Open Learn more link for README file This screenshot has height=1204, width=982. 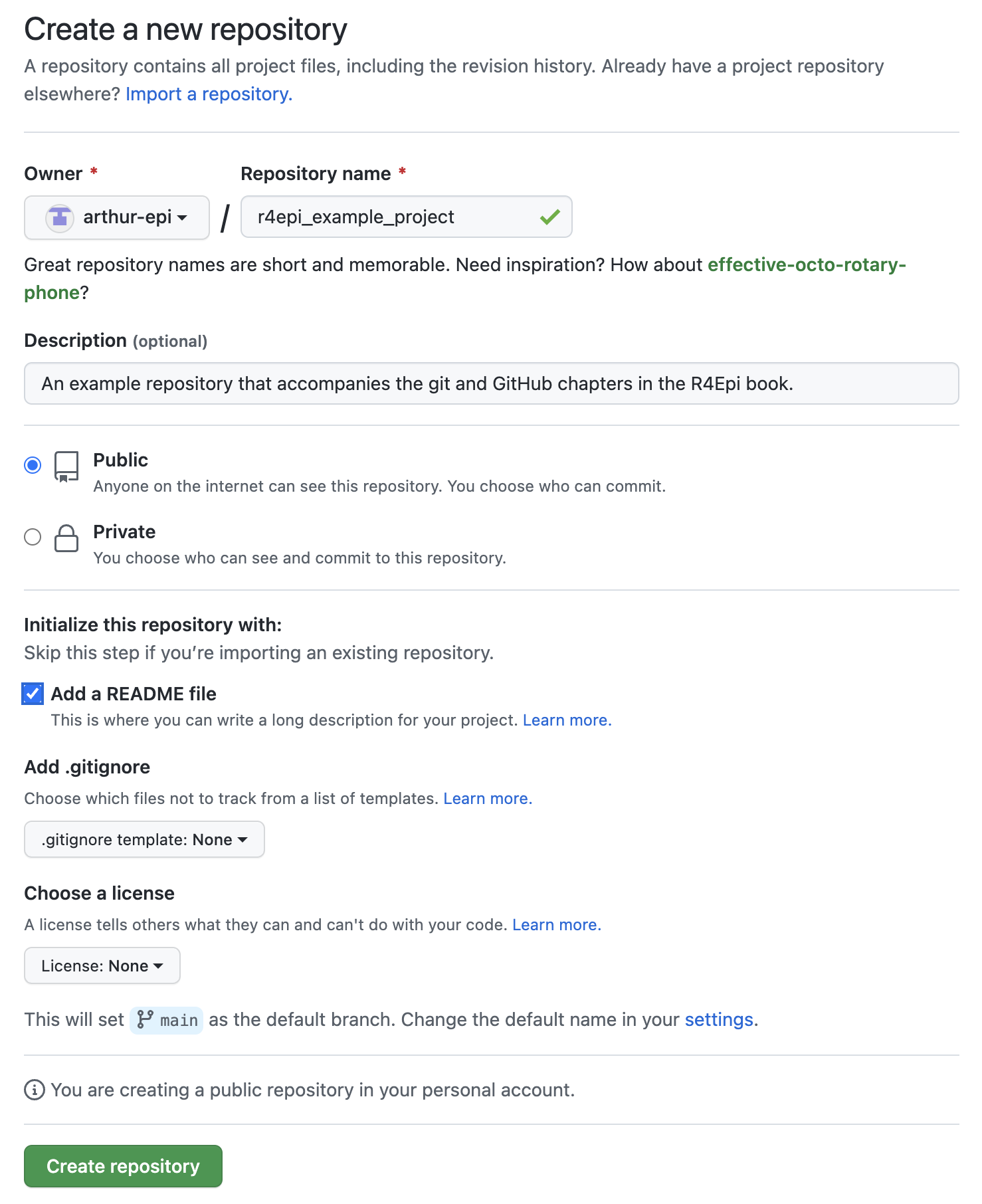[567, 720]
